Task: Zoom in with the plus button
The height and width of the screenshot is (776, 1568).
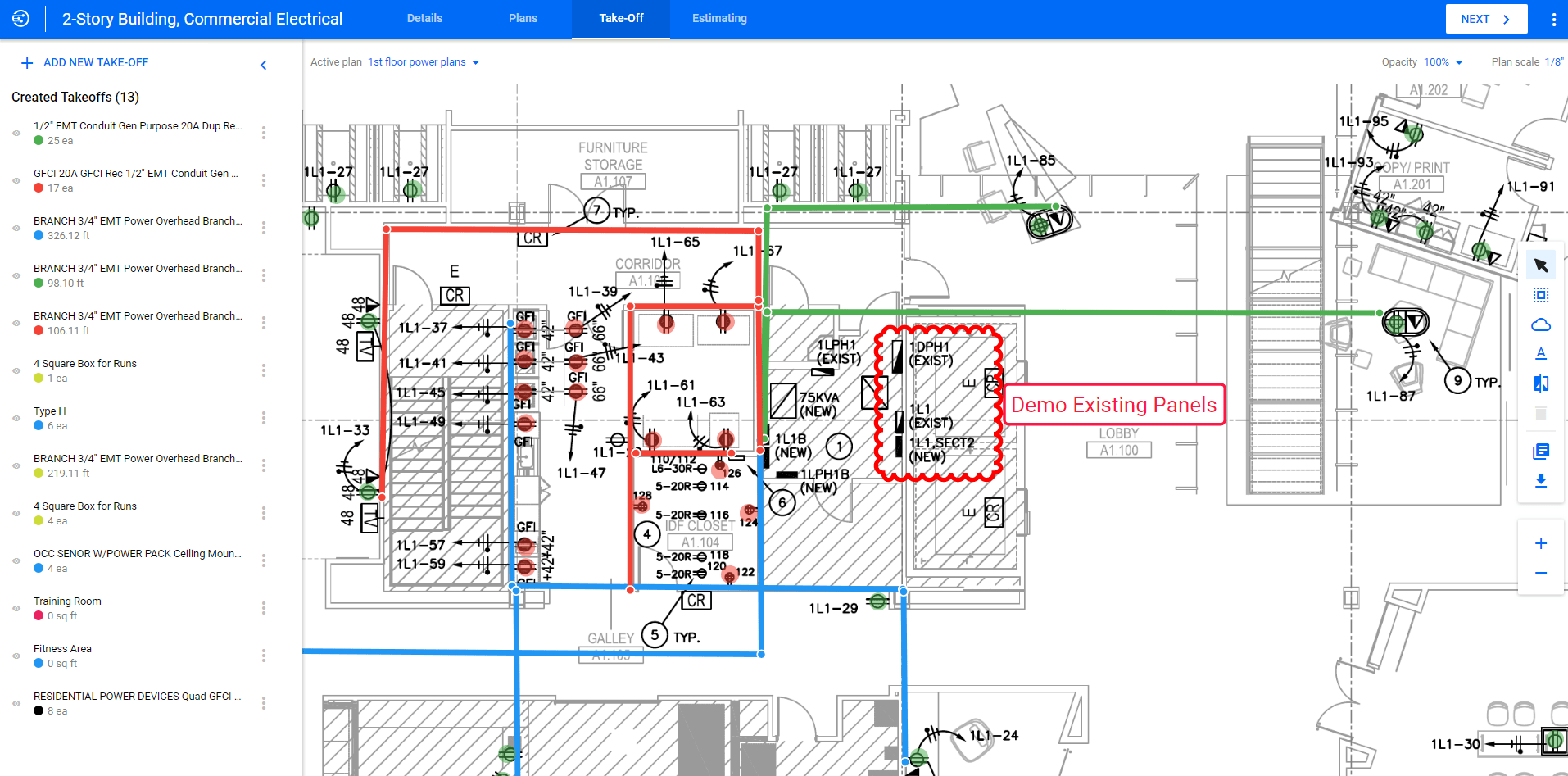Action: [x=1540, y=543]
